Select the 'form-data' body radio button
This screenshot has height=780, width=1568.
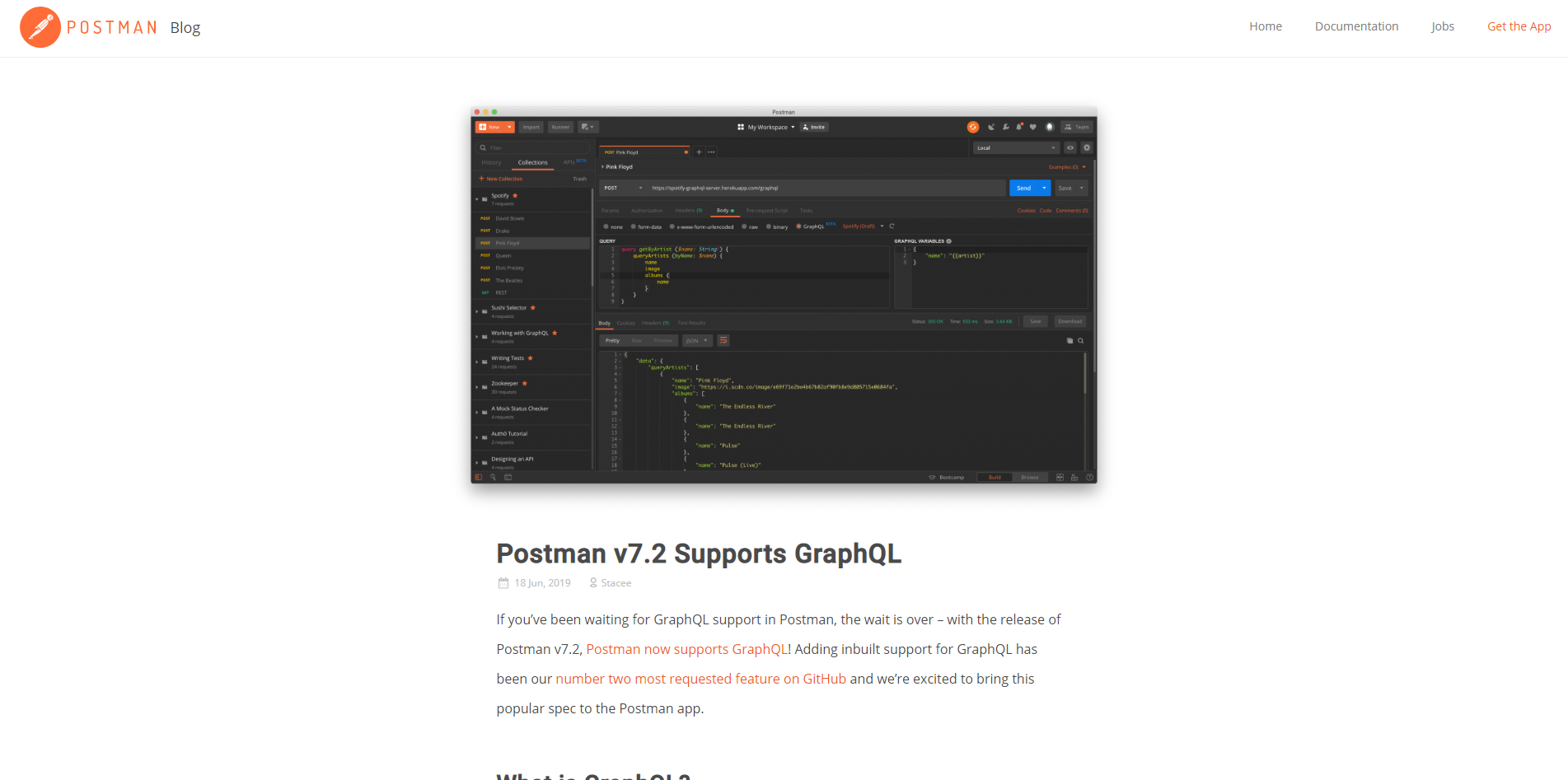634,227
